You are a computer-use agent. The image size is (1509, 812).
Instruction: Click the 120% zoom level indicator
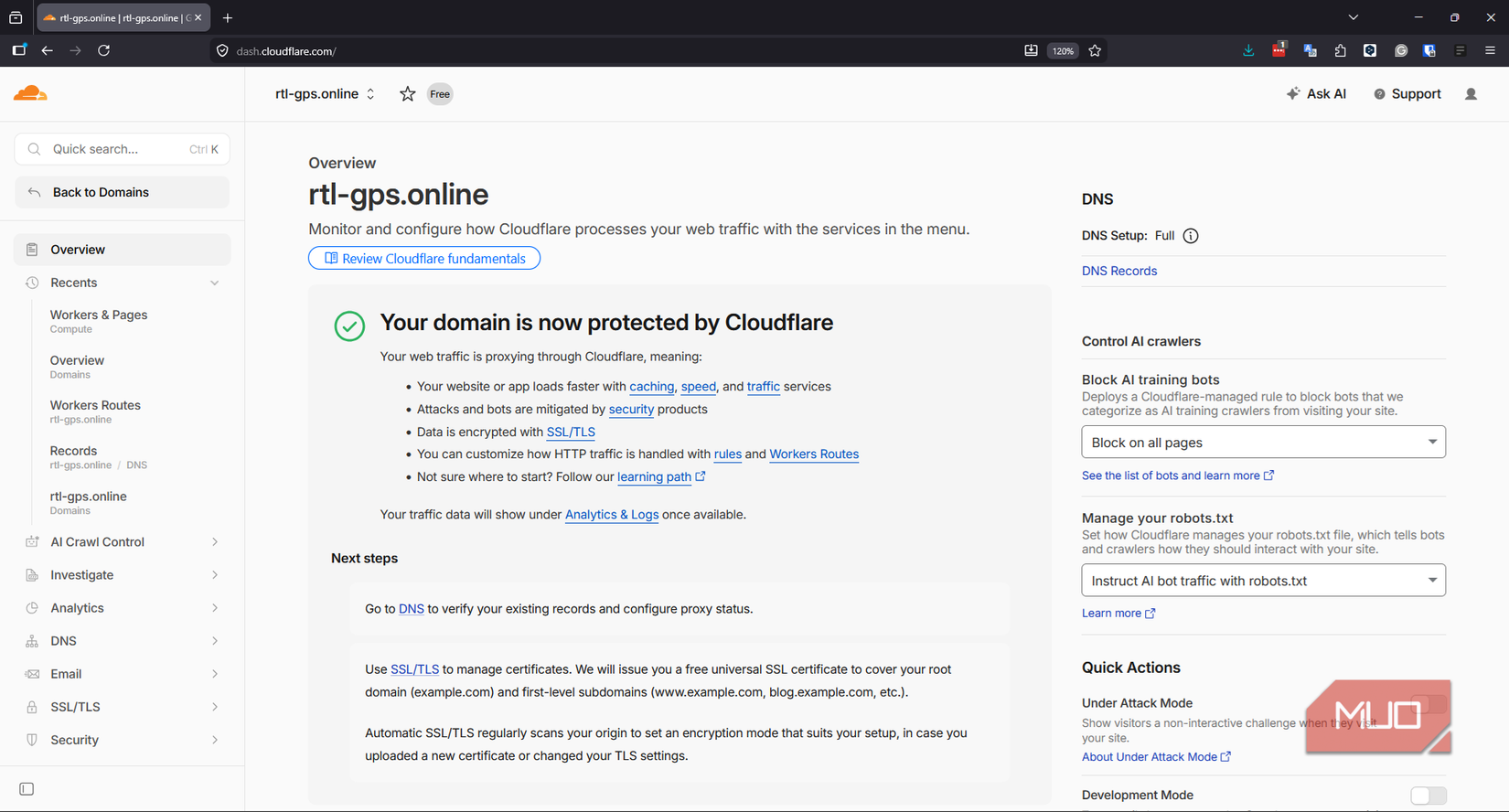1063,51
